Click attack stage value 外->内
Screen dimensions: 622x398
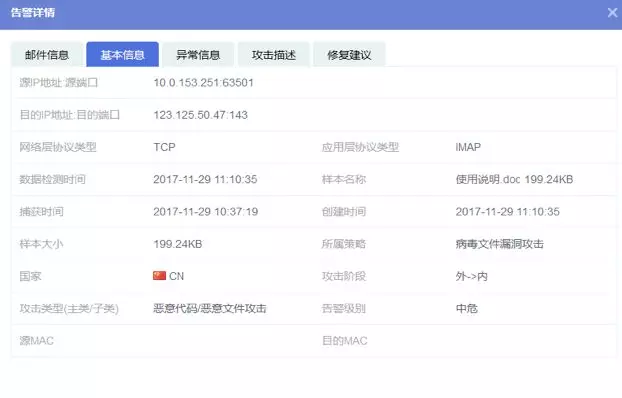(x=472, y=276)
